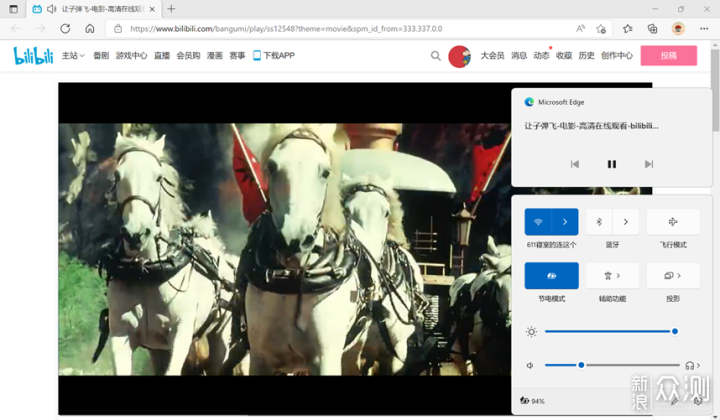Click the browser forward arrow

click(x=40, y=28)
